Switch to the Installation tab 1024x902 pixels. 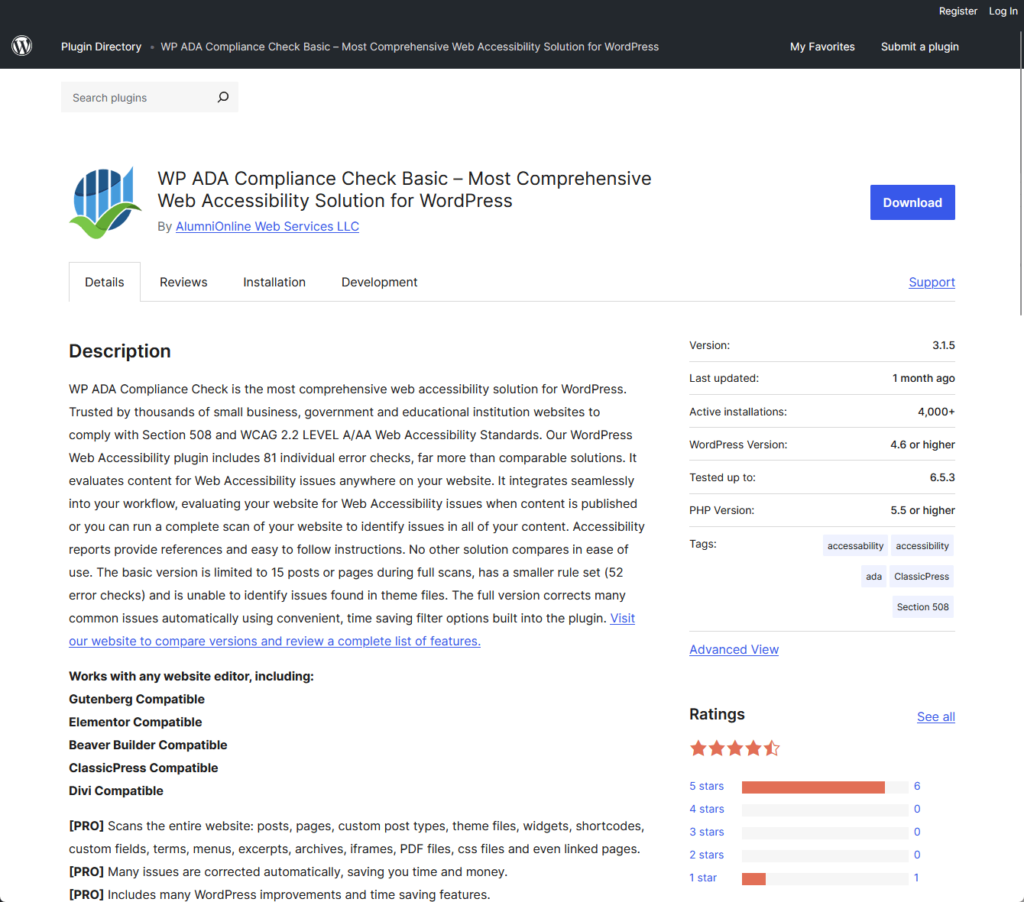point(274,282)
